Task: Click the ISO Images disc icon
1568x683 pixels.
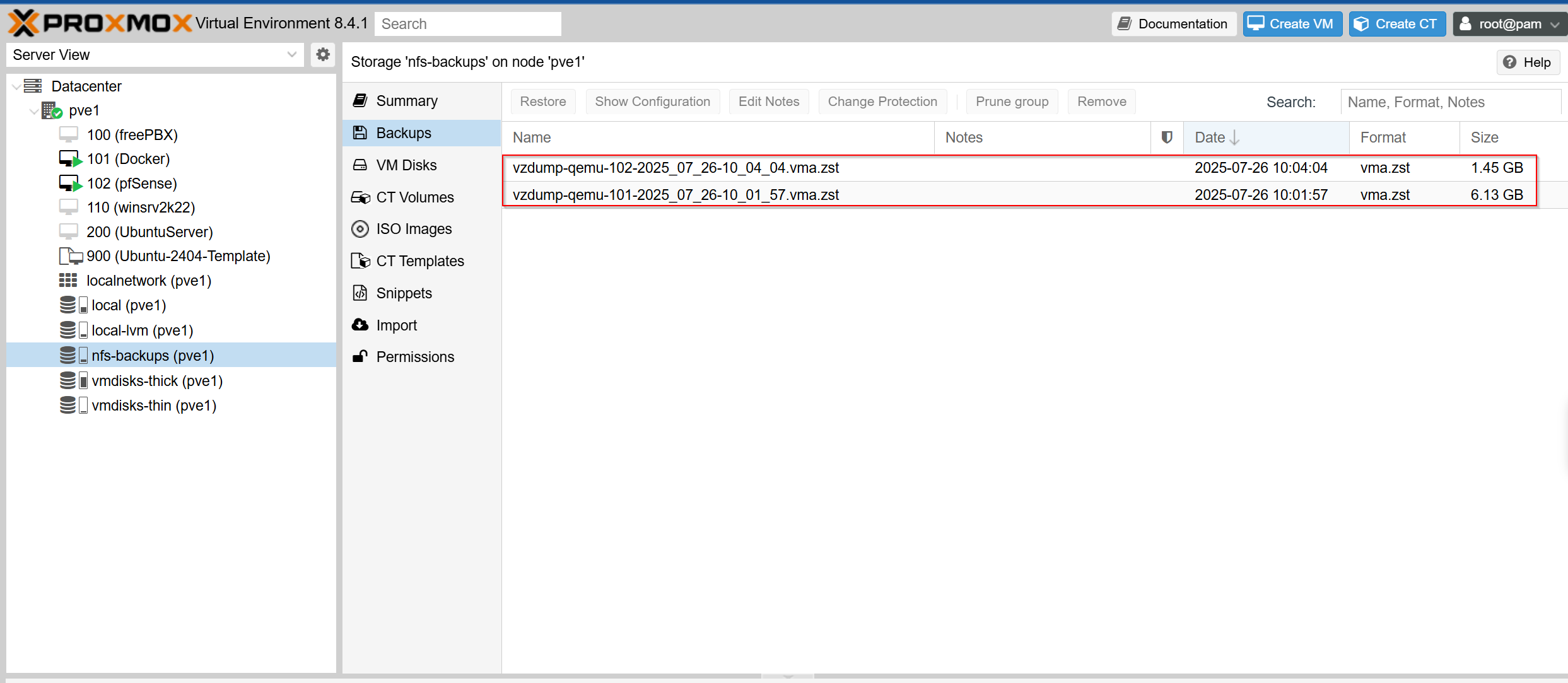Action: [360, 228]
